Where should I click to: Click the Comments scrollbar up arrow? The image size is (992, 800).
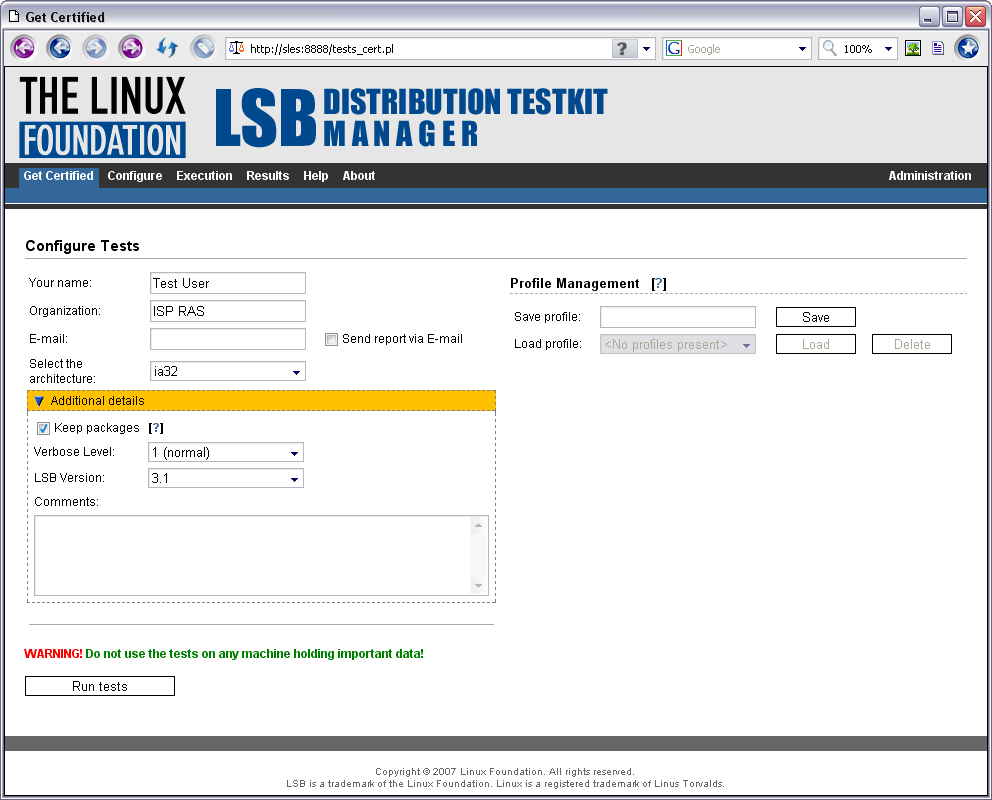[x=478, y=525]
